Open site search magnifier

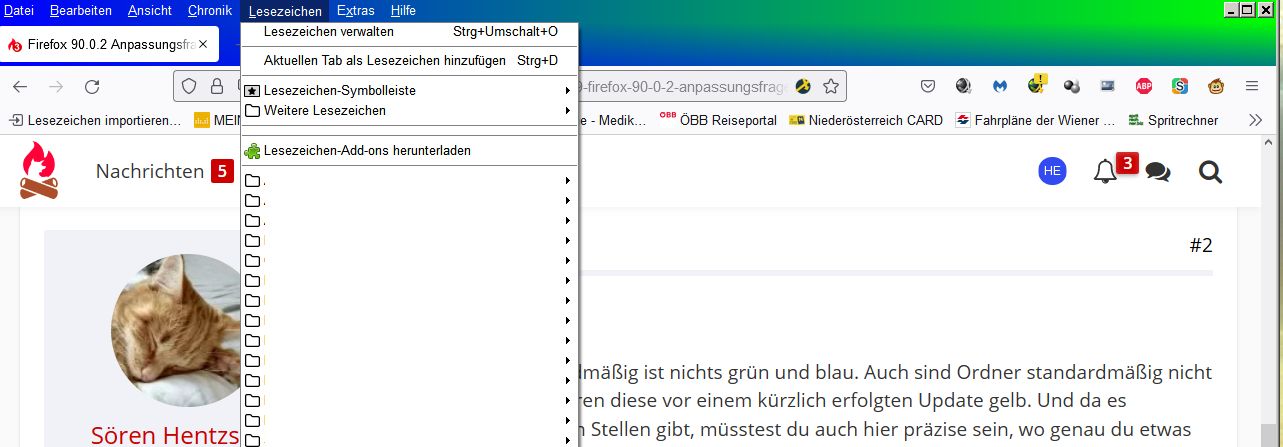(x=1210, y=172)
